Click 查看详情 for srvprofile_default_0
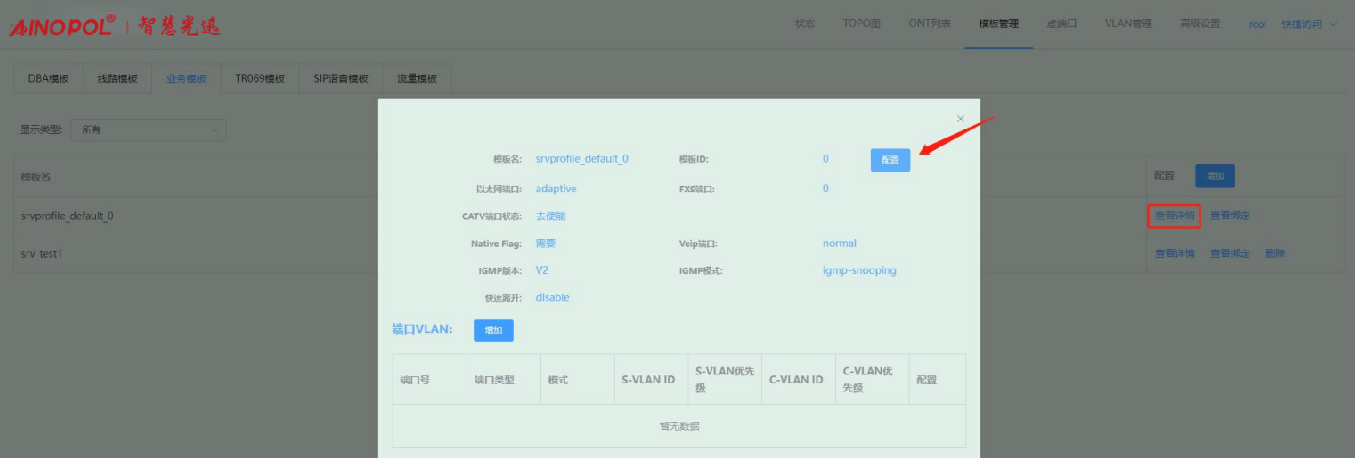1355x458 pixels. click(x=1174, y=215)
